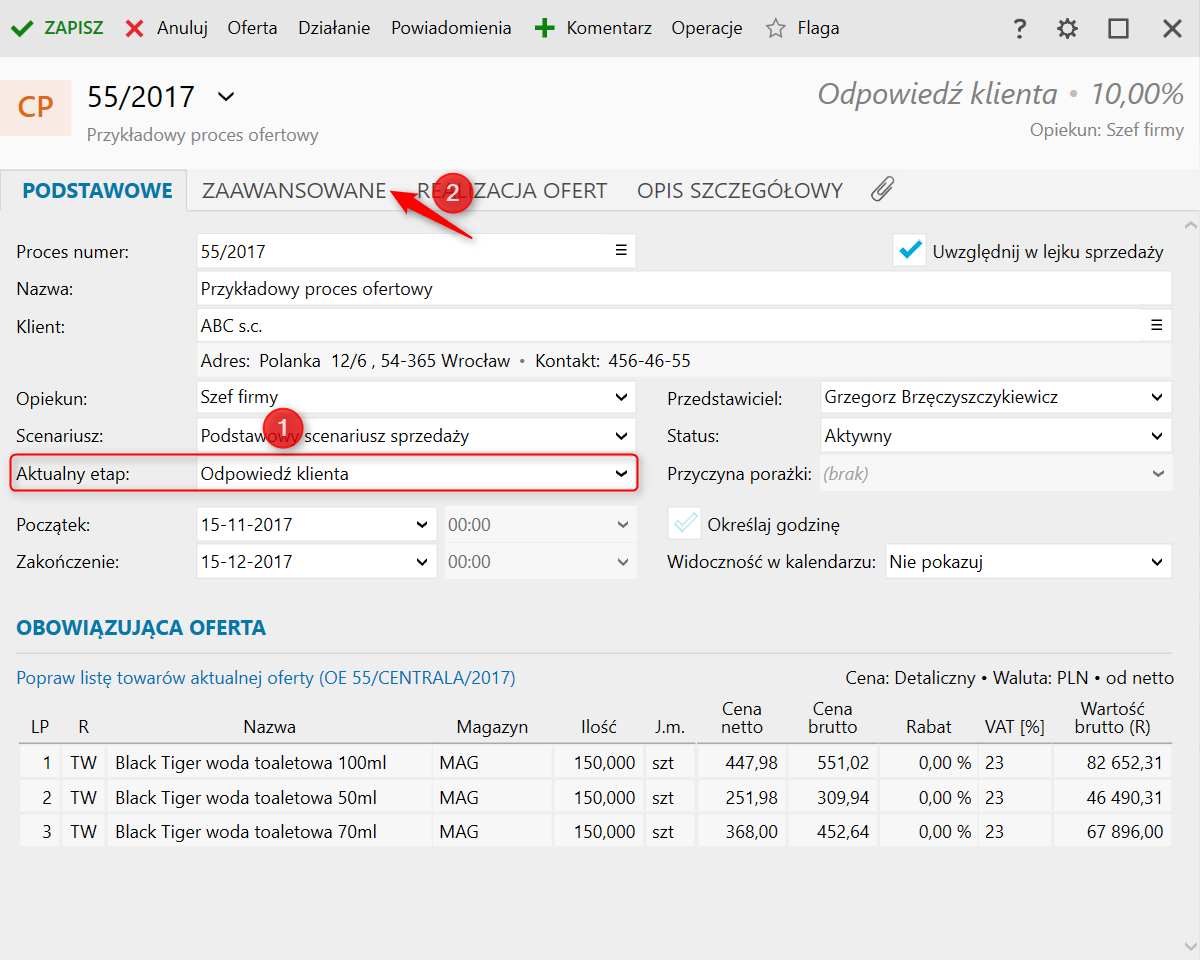The width and height of the screenshot is (1200, 960).
Task: Click the Rabat column header
Action: tap(929, 727)
